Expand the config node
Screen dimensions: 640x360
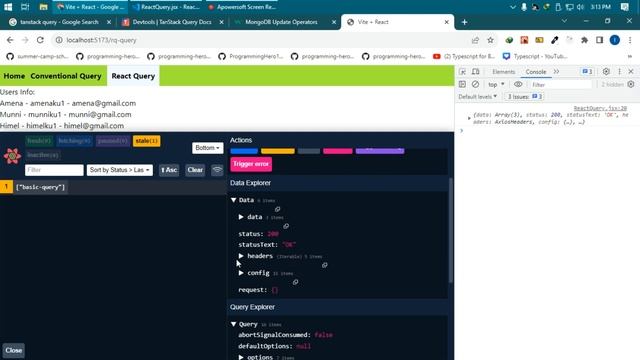[x=241, y=273]
